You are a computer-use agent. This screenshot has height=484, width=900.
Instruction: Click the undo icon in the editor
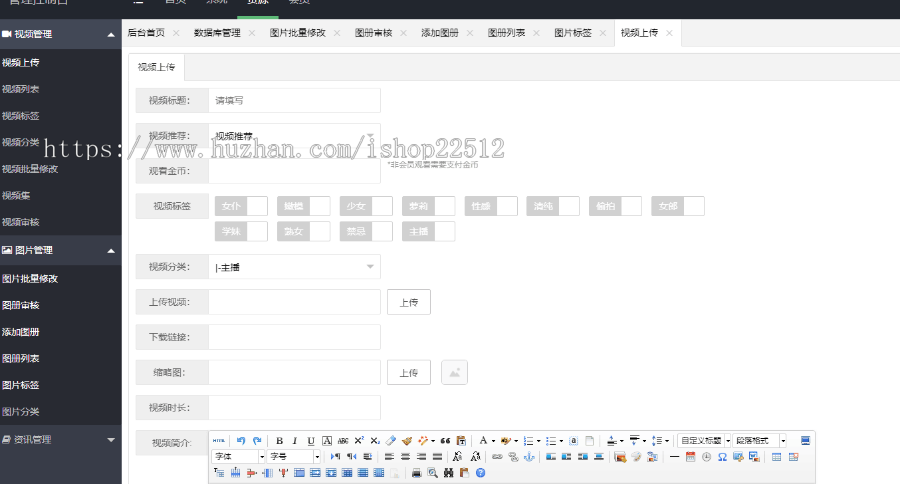coord(241,441)
